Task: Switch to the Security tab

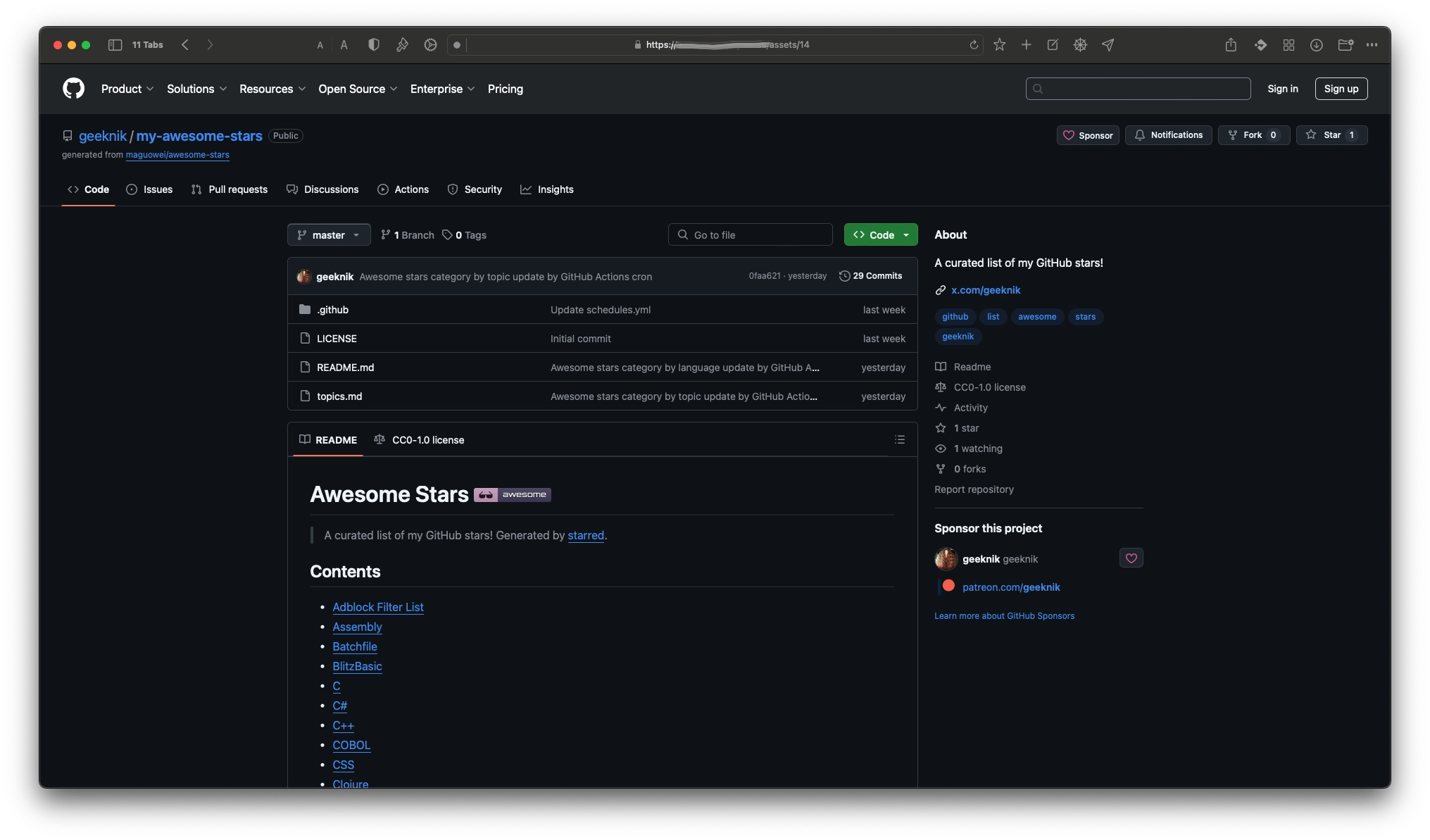Action: click(475, 189)
